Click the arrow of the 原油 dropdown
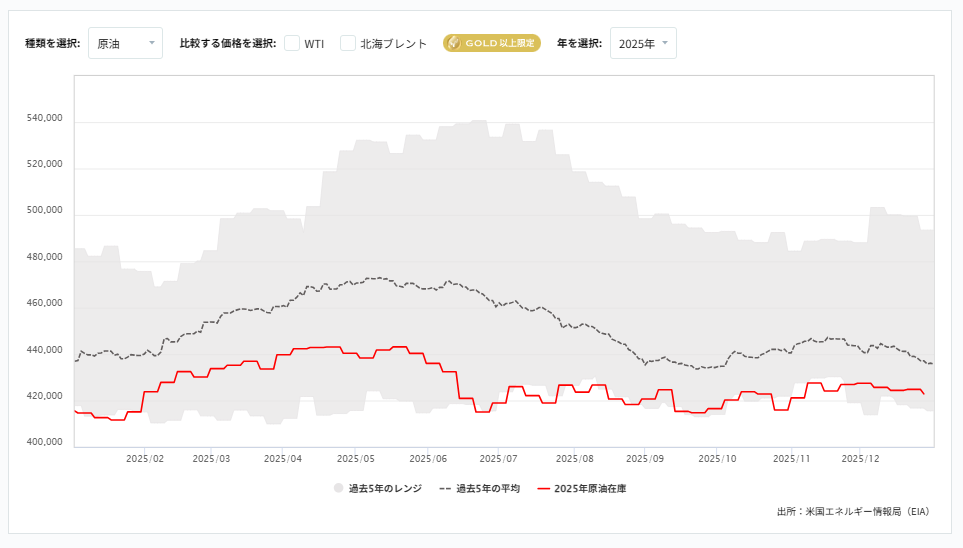Screen dimensions: 963x548 [x=152, y=43]
